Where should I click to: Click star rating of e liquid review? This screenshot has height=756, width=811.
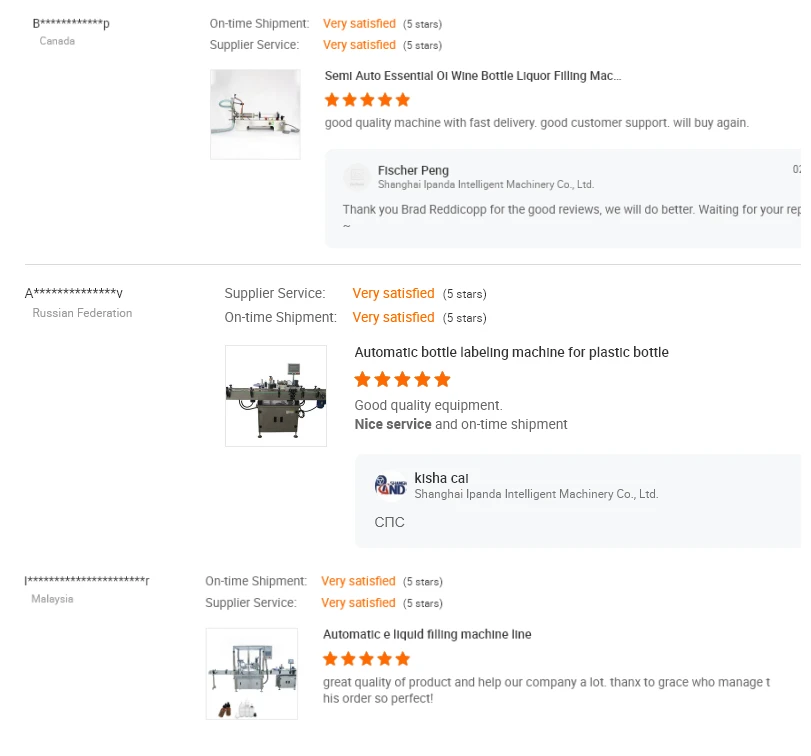(x=366, y=659)
